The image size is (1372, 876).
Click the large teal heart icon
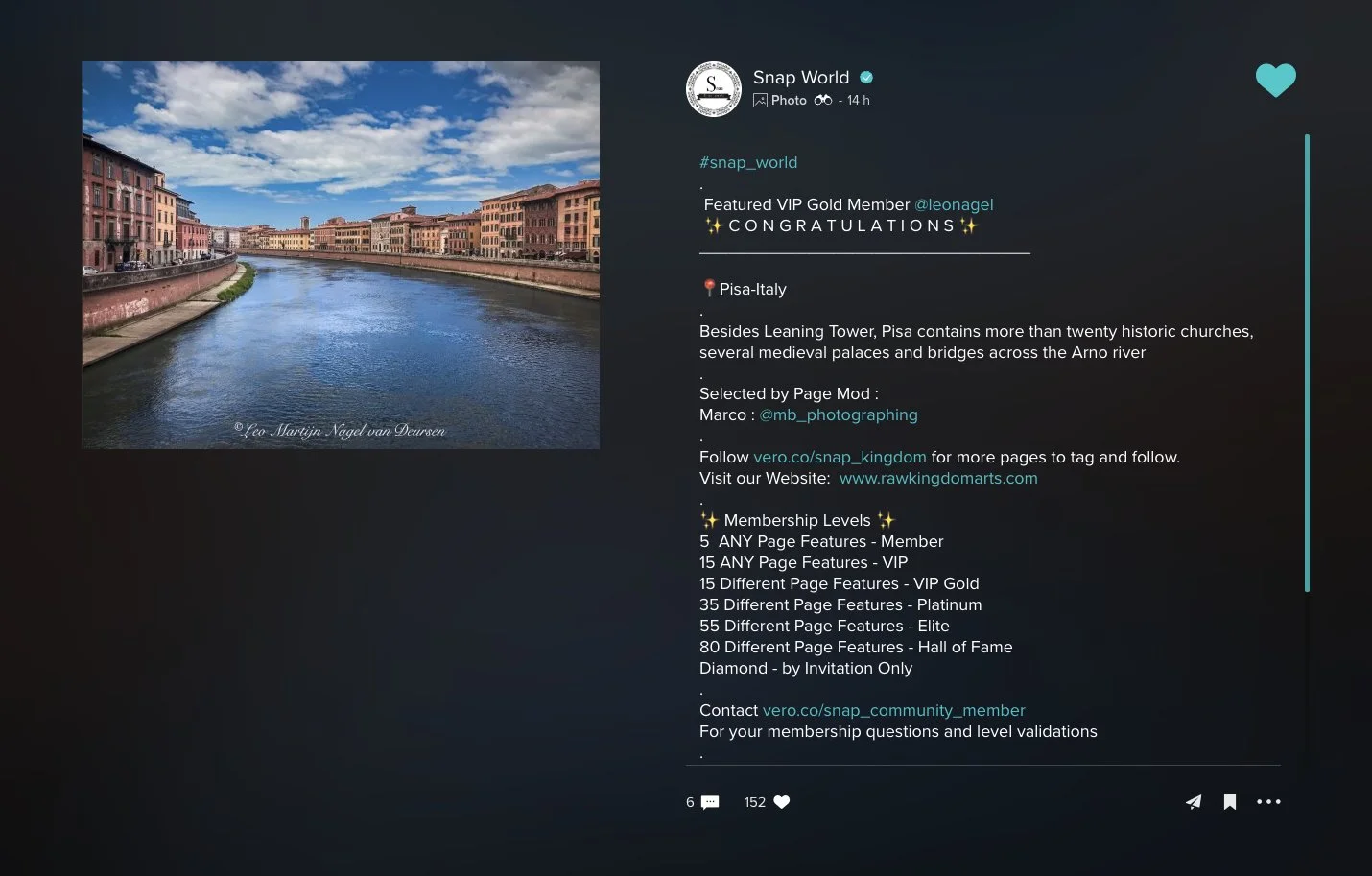pyautogui.click(x=1275, y=81)
